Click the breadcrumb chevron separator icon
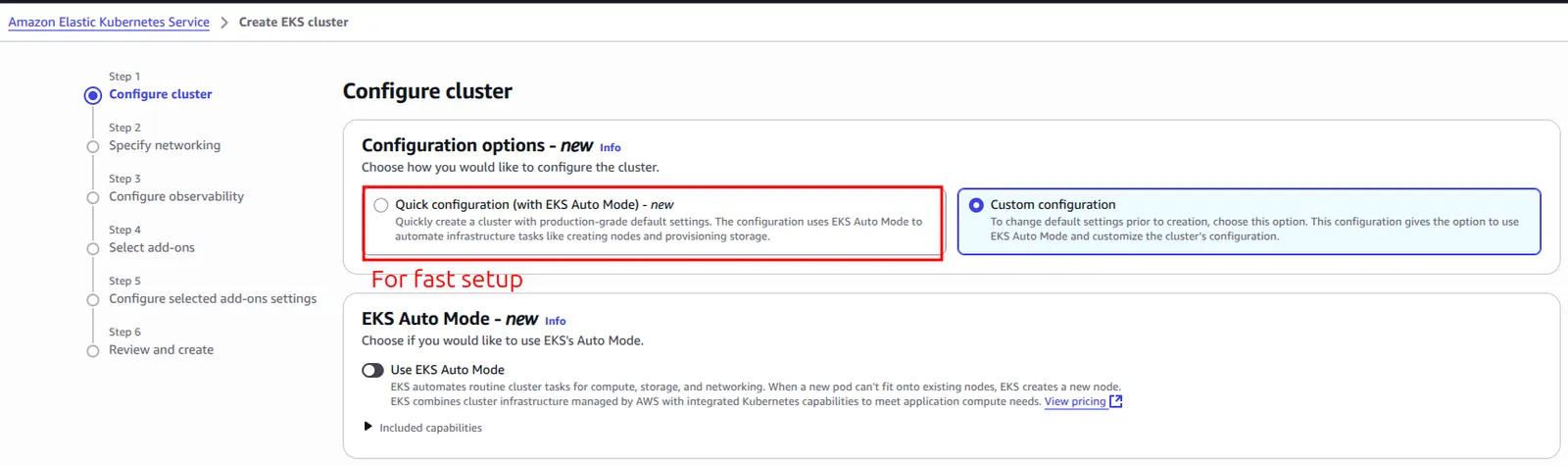The width and height of the screenshot is (1568, 466). pos(224,23)
